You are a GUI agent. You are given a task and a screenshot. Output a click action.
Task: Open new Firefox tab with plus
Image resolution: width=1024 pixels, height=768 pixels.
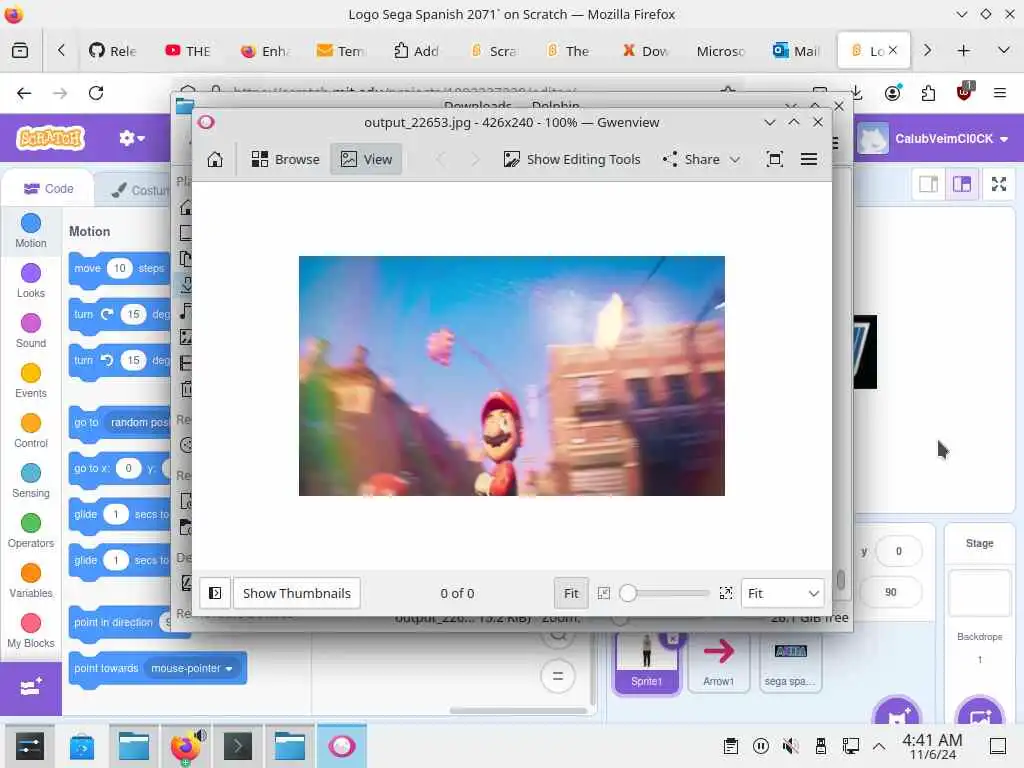coord(963,51)
